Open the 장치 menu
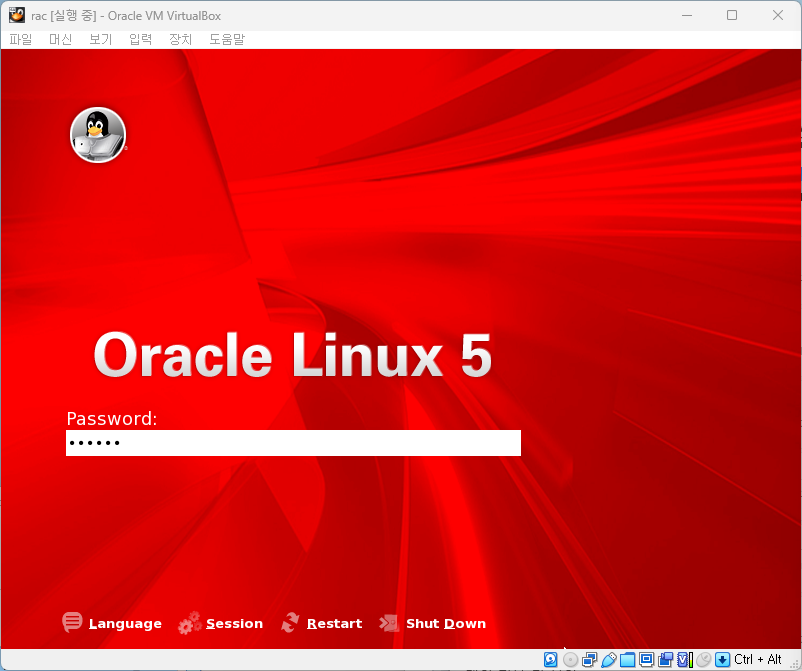Image resolution: width=802 pixels, height=671 pixels. pos(180,39)
